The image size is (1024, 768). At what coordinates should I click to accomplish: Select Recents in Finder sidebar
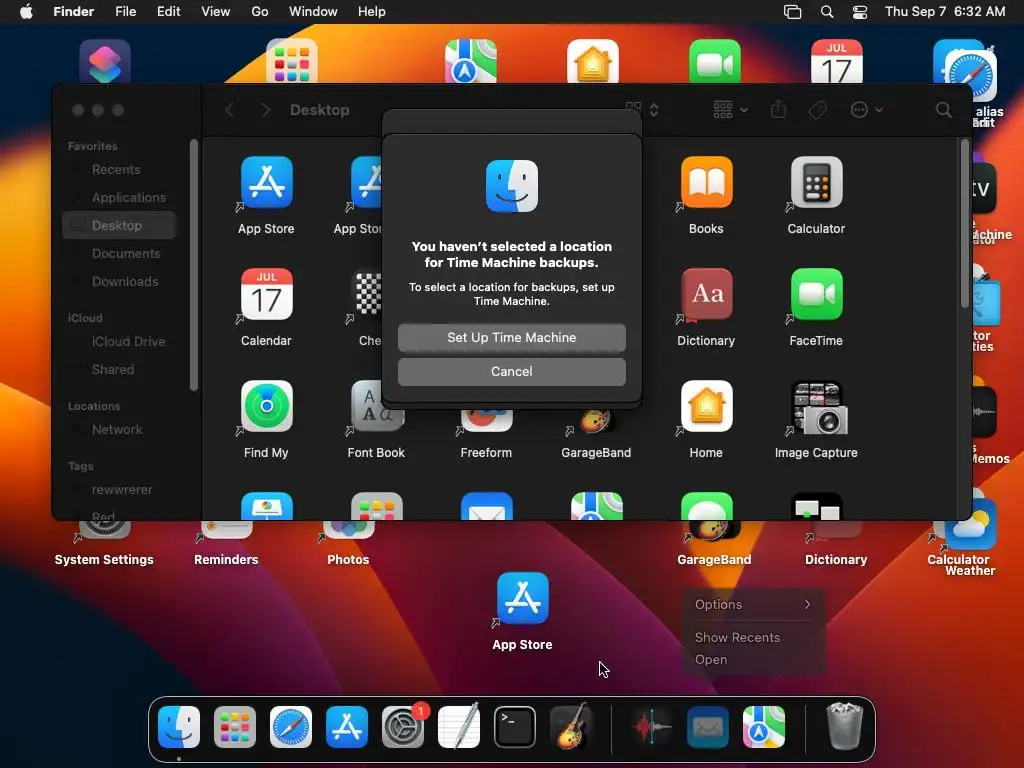click(x=116, y=170)
